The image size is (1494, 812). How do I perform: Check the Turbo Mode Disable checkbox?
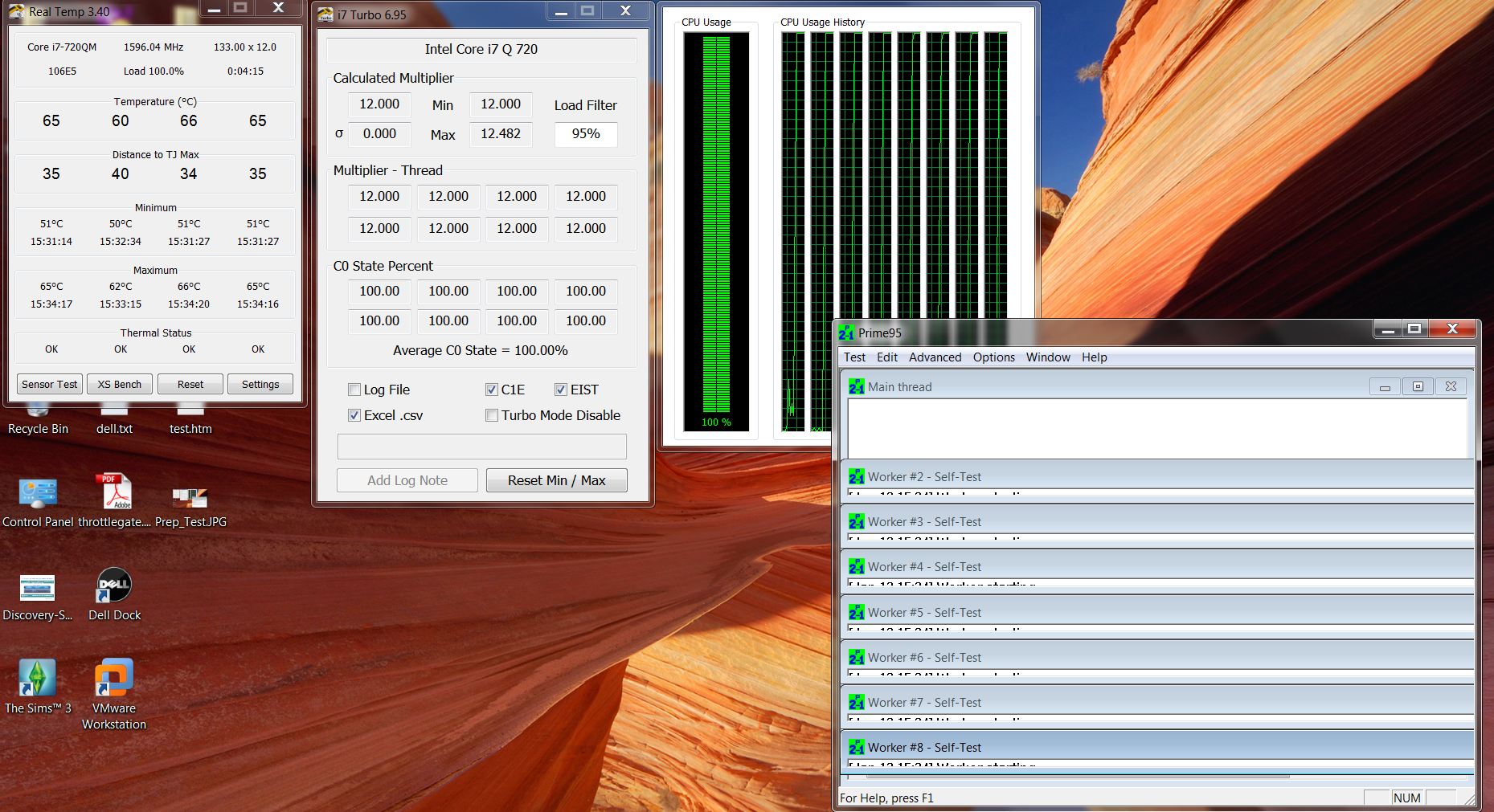pos(492,415)
